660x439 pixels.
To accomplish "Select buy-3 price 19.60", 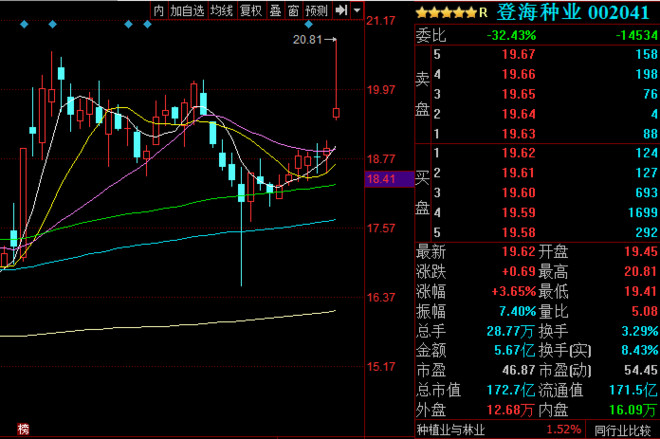I will point(519,193).
